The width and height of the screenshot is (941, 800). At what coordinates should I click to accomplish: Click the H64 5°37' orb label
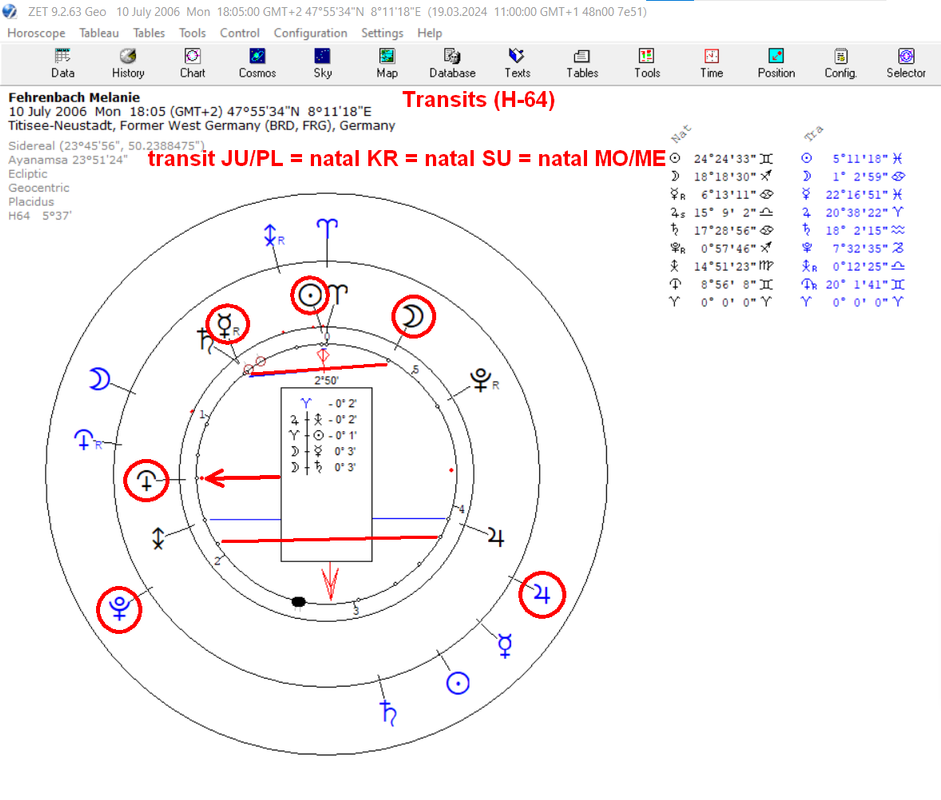coord(40,215)
